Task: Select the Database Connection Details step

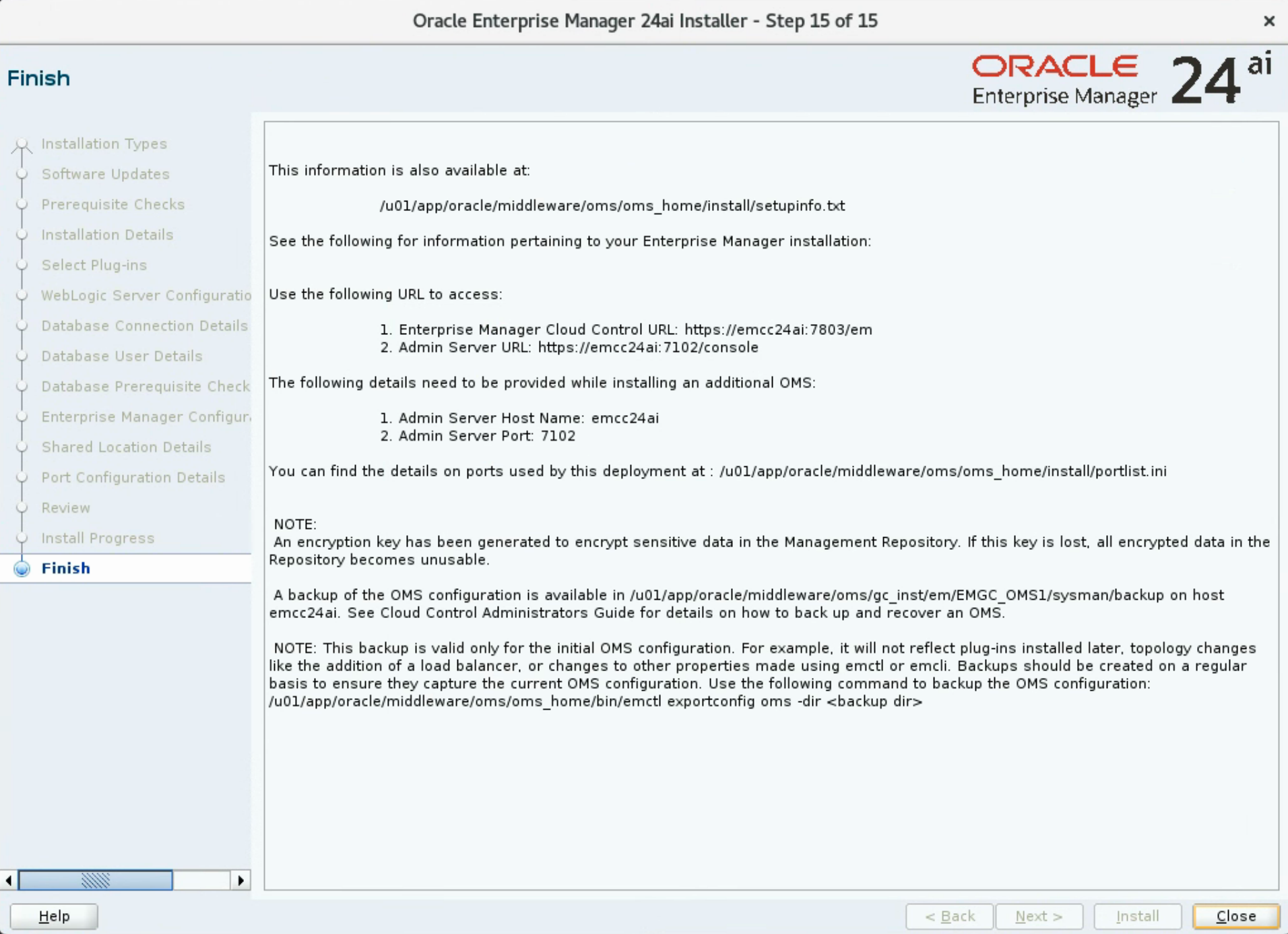Action: [x=144, y=325]
